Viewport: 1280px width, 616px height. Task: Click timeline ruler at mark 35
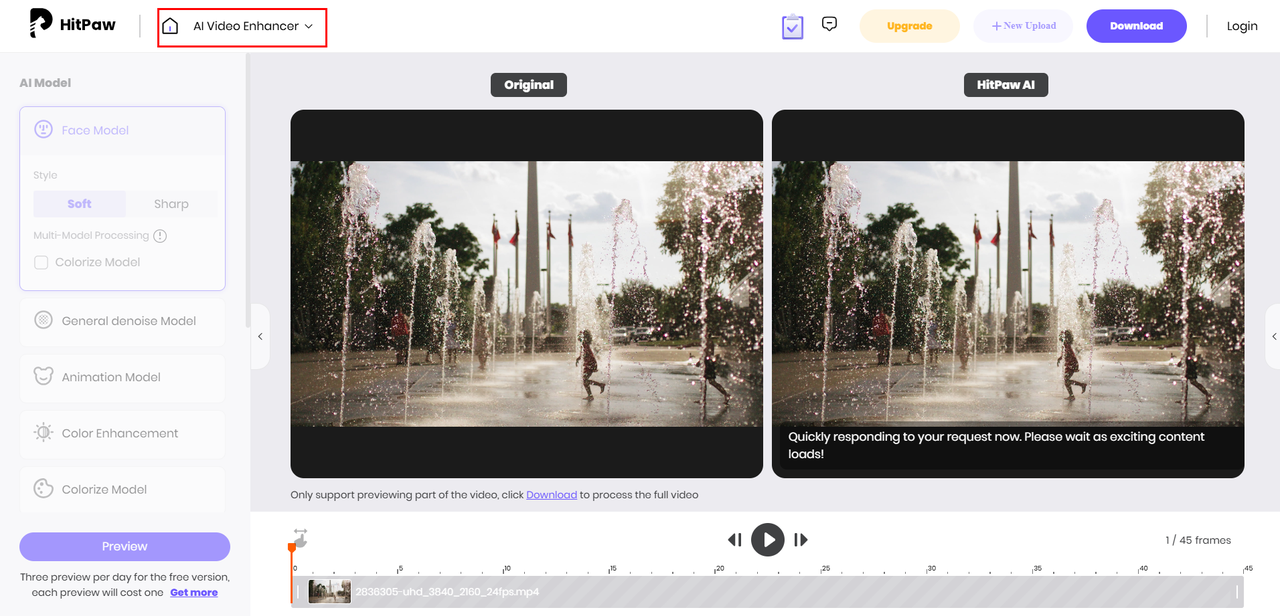click(1037, 569)
